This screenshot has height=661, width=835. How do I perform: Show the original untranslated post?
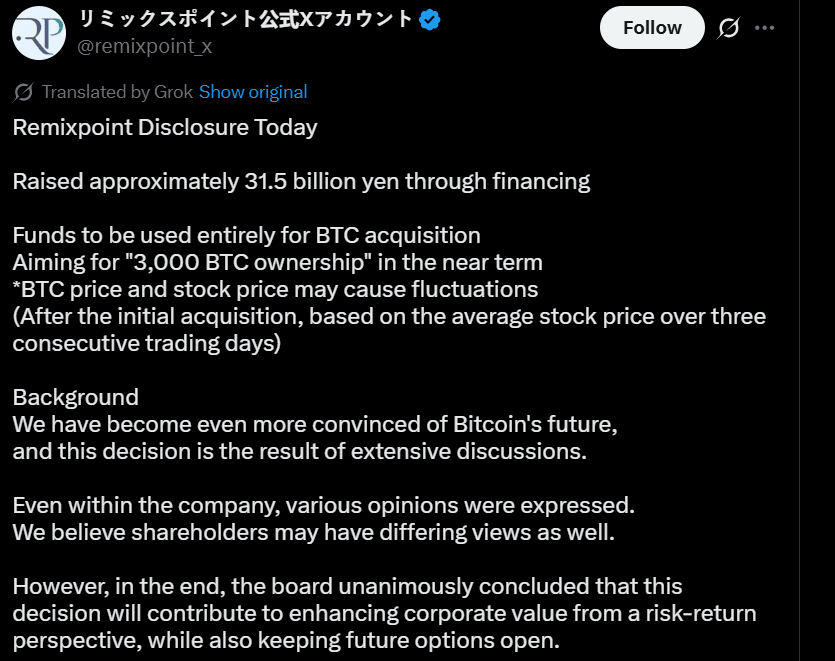[253, 92]
